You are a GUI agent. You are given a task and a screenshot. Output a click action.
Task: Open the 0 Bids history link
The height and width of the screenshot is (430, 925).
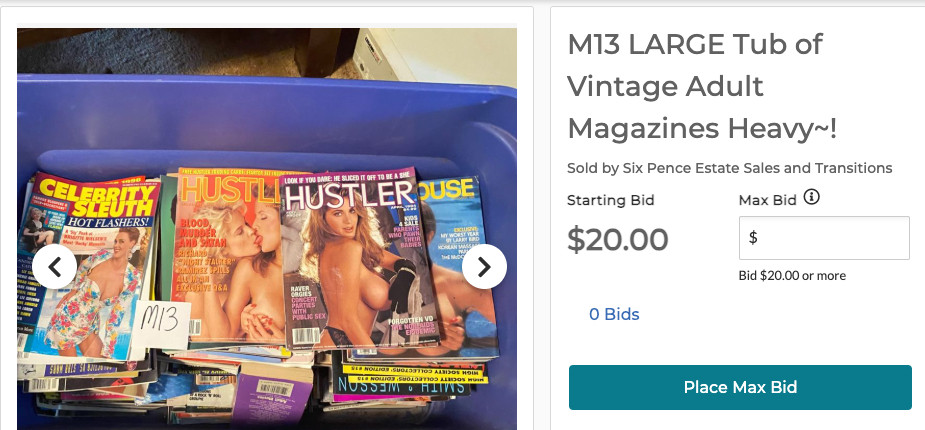pos(614,314)
